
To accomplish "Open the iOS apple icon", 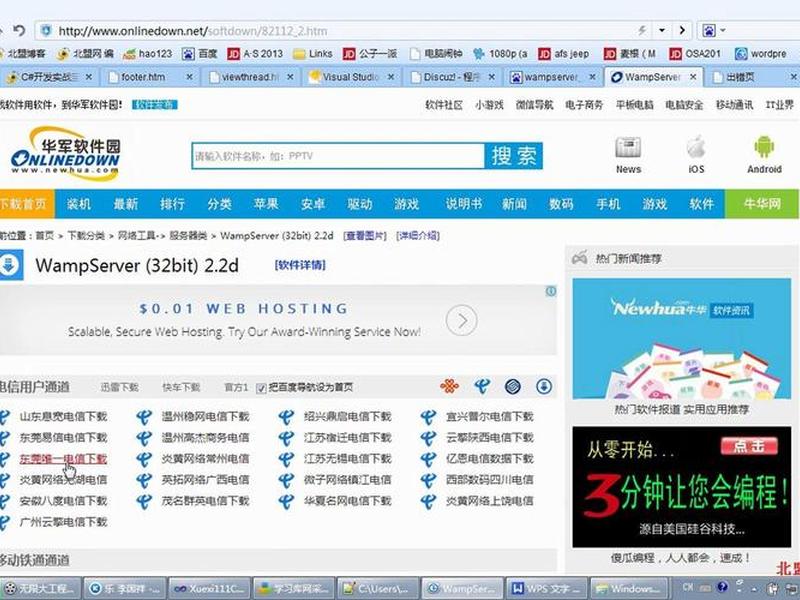I will pyautogui.click(x=696, y=155).
